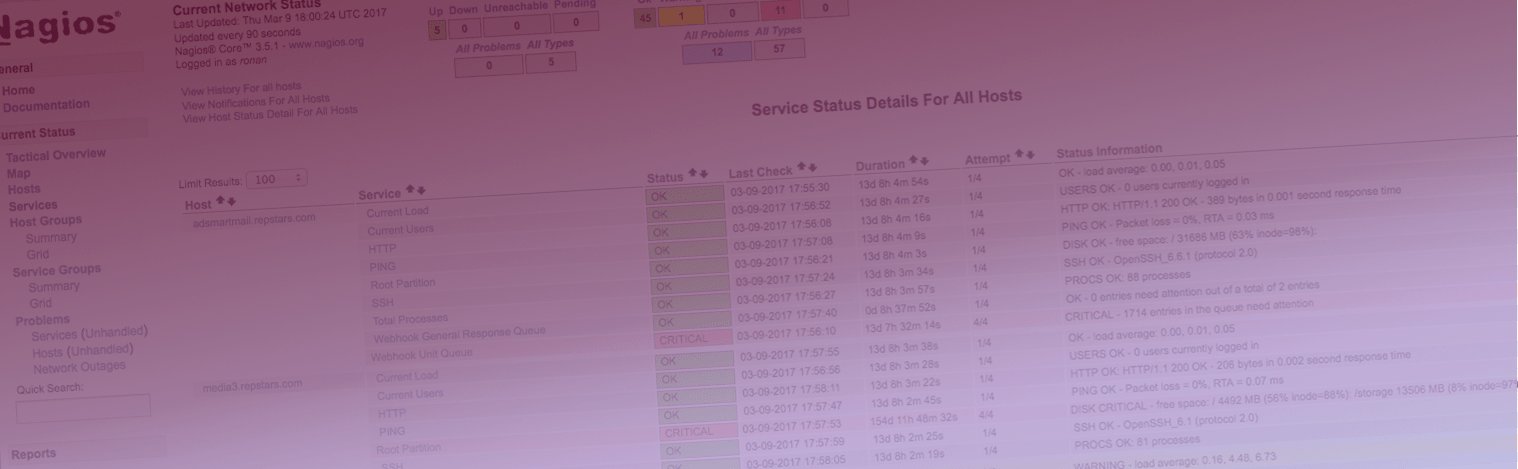Image resolution: width=1518 pixels, height=469 pixels.
Task: Open Network Outages page
Action: [x=80, y=367]
